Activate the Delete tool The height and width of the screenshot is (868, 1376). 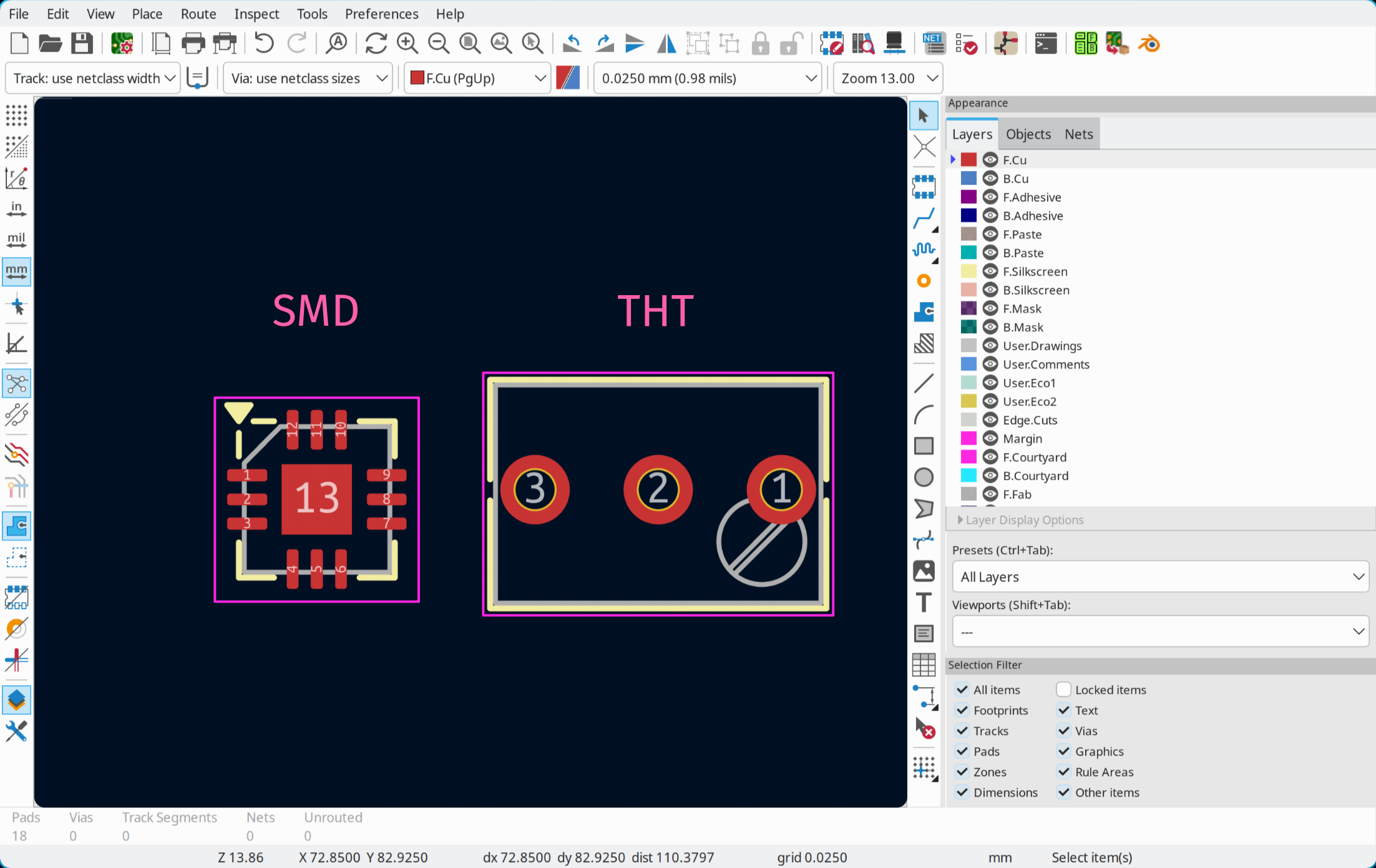click(x=924, y=728)
